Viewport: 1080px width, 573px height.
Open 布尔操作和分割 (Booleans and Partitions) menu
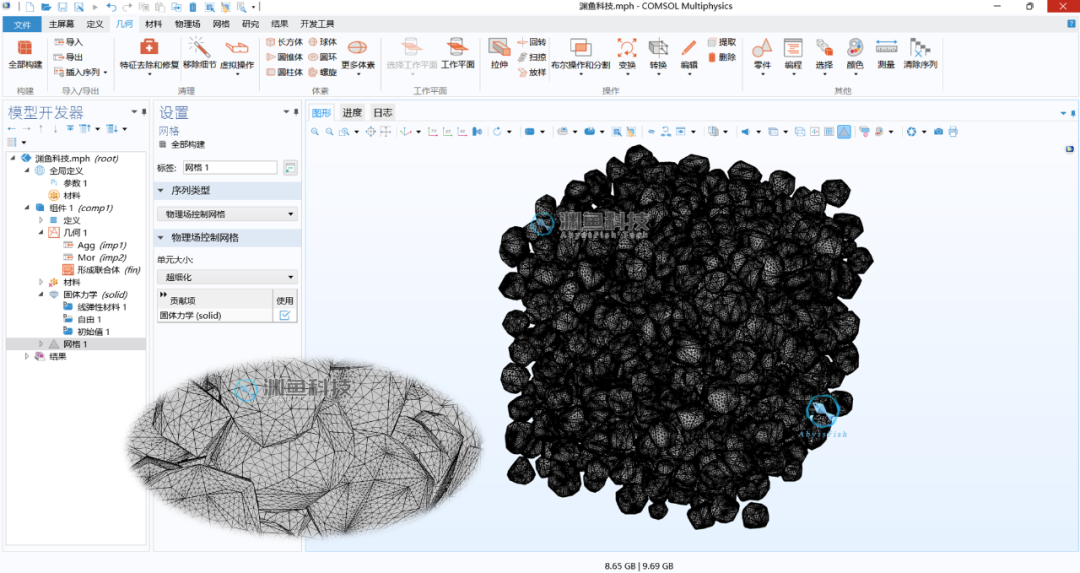[580, 54]
